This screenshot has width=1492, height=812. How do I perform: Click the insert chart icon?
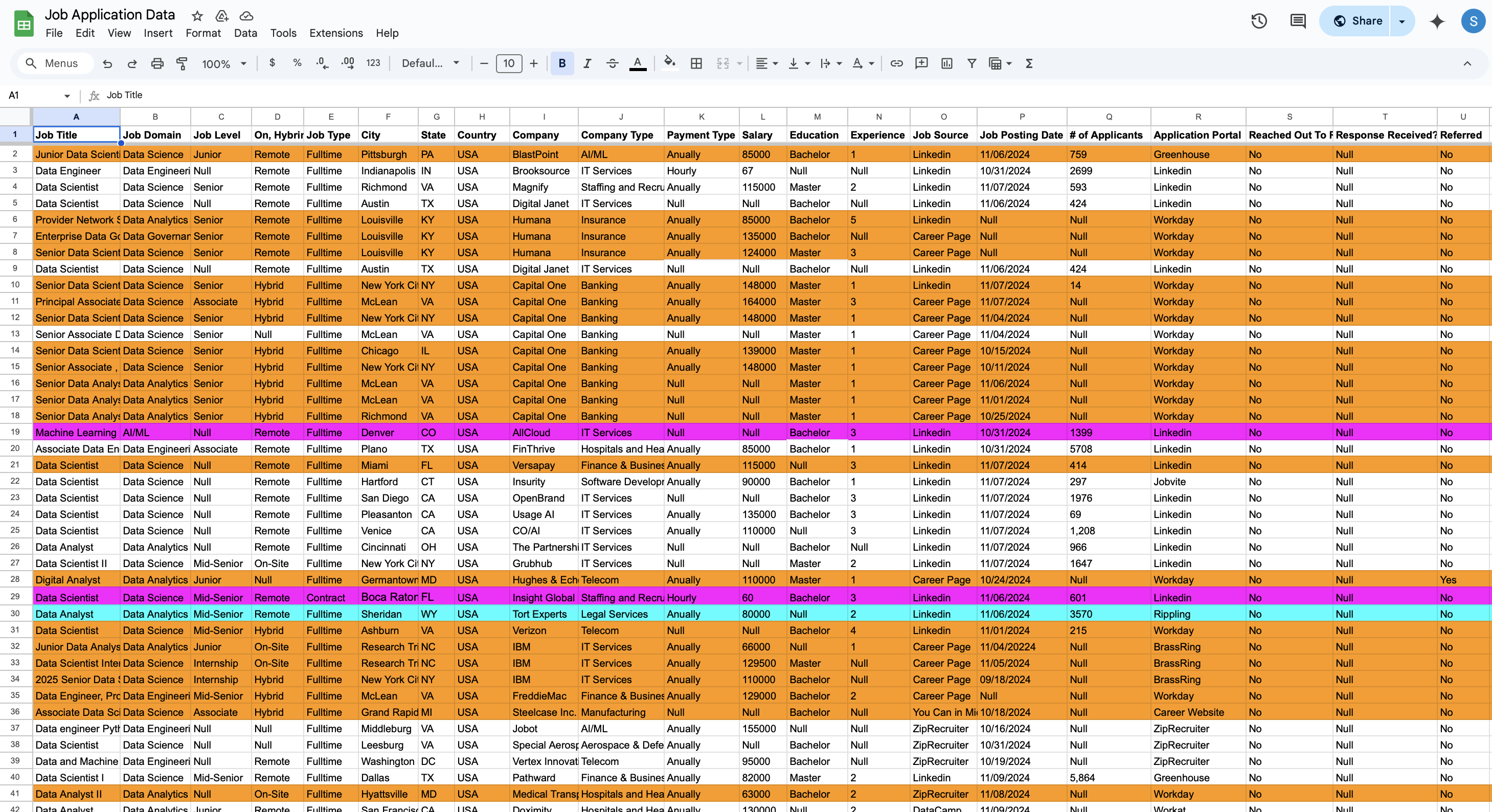coord(946,64)
